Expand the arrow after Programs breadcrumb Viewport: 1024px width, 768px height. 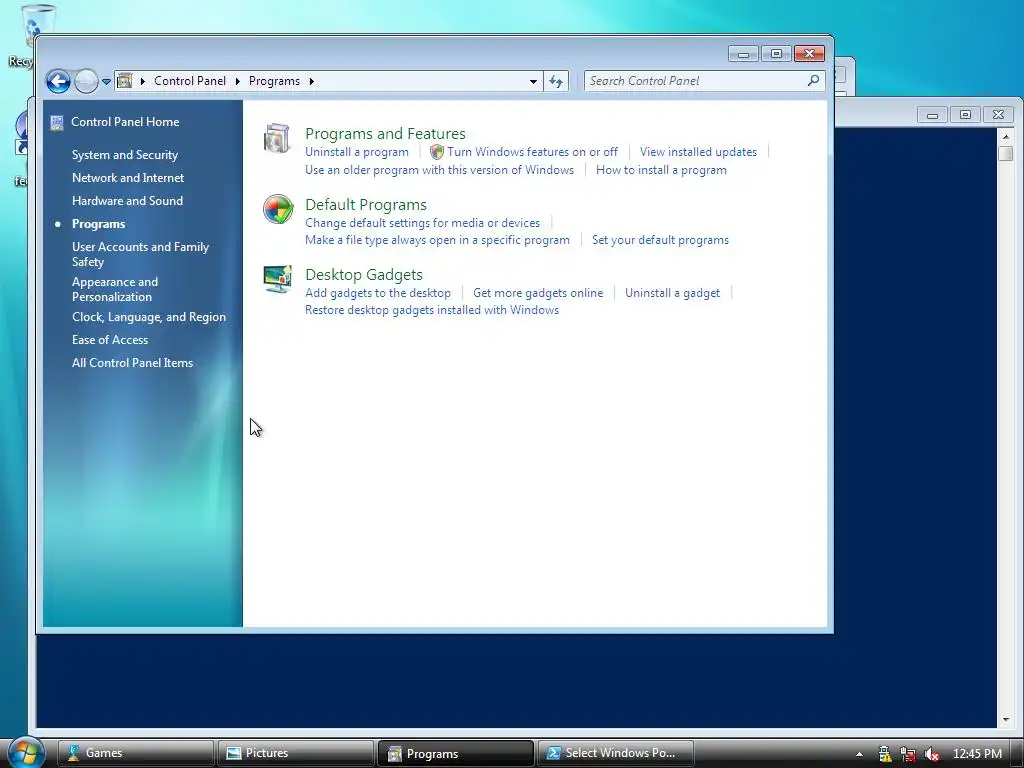point(312,81)
